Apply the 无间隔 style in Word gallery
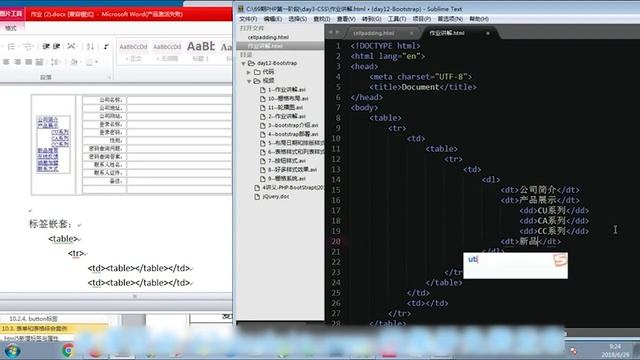640x360 pixels. (167, 52)
